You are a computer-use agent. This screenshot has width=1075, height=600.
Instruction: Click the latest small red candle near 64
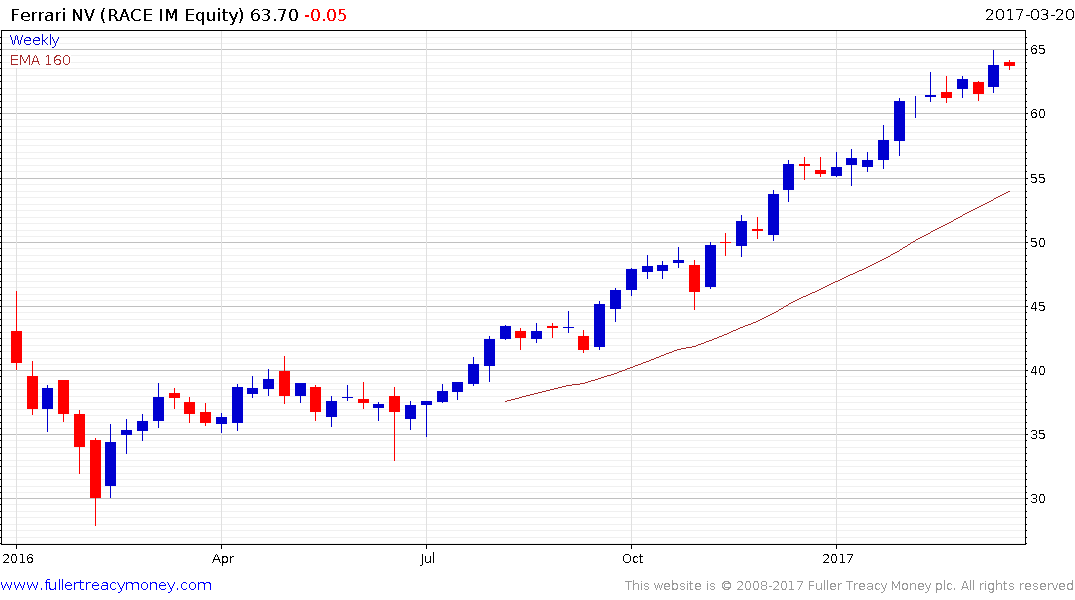[1009, 64]
